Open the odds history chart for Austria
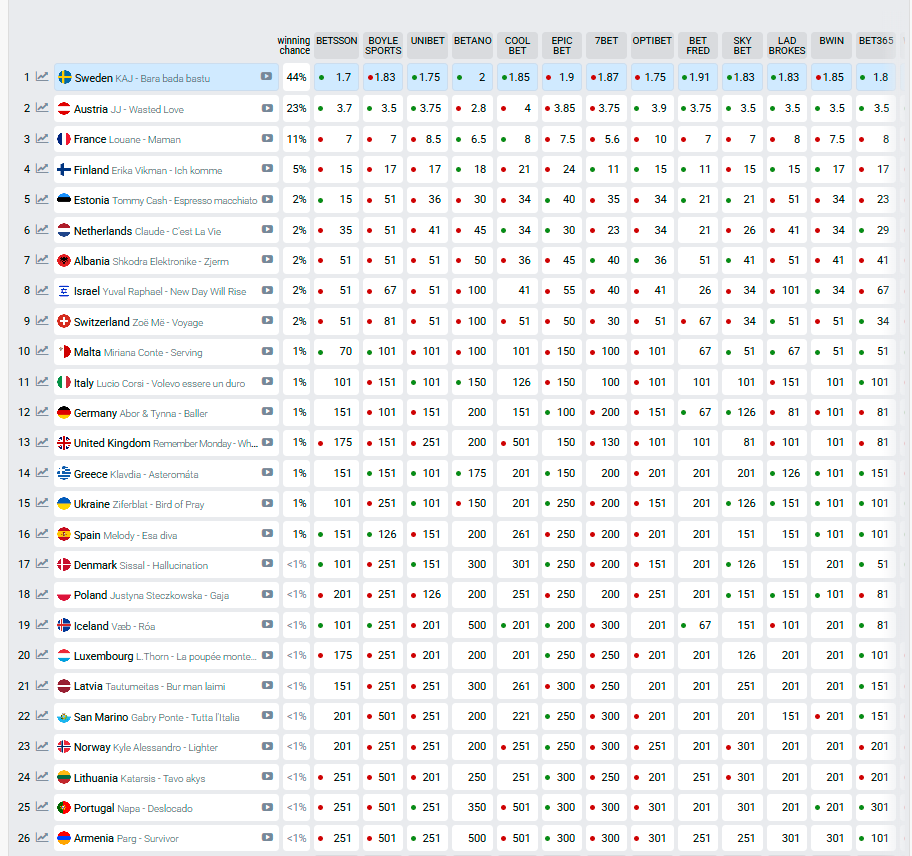 click(x=42, y=108)
